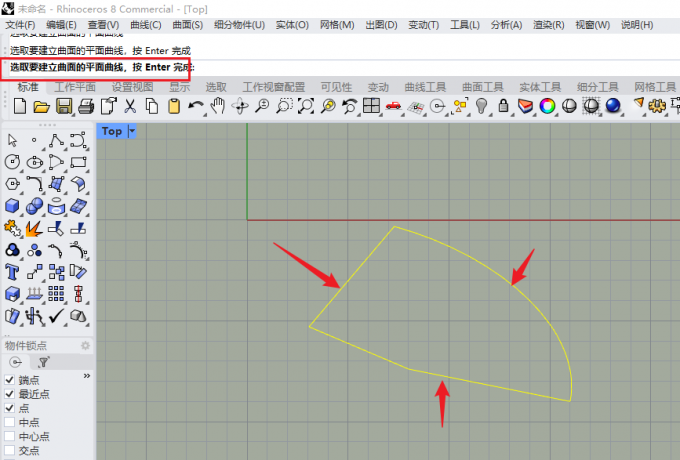Open the rectangular Array tool
This screenshot has width=680, height=460.
click(56, 294)
